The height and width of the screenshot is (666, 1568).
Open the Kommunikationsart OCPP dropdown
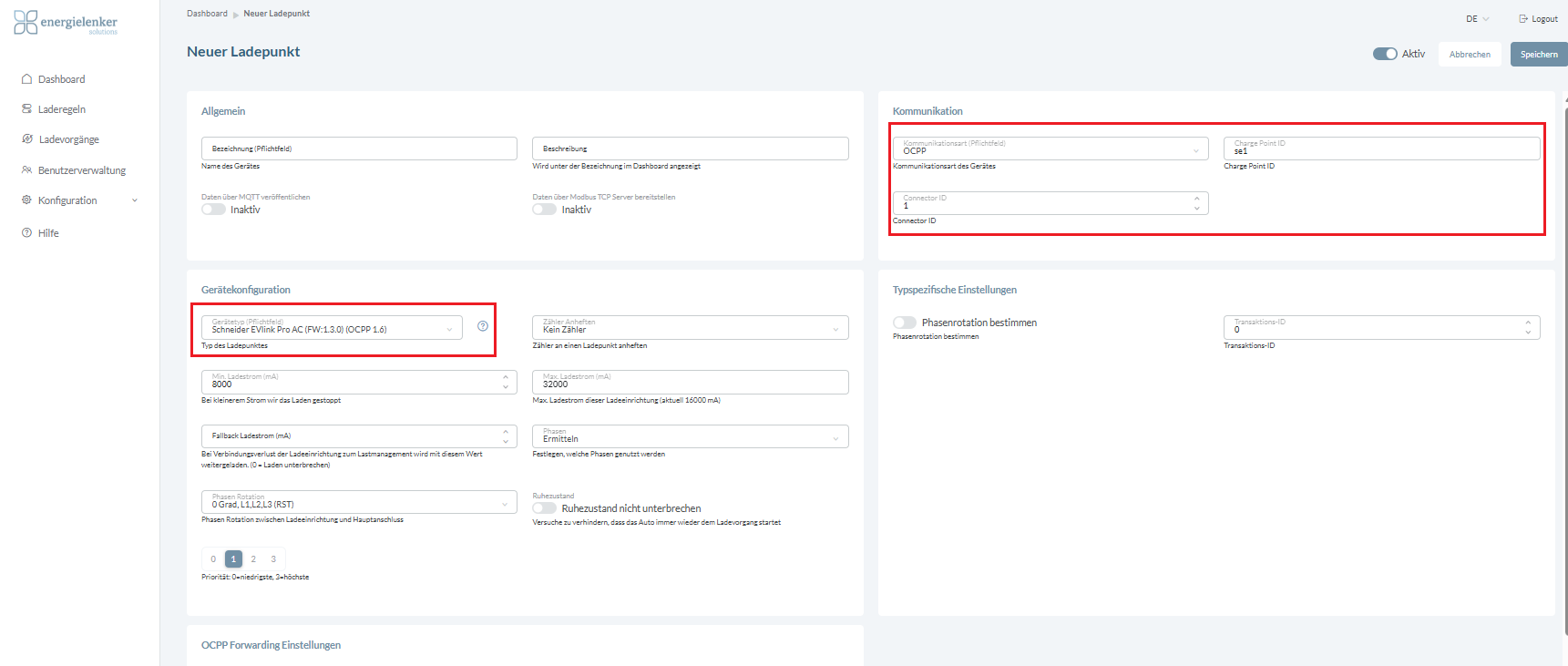click(x=1050, y=149)
